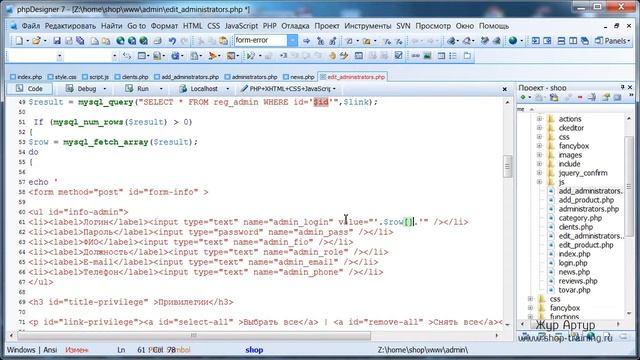This screenshot has width=640, height=360.
Task: Open the PHP+XHTML+CSS+JavaScript syntax dropdown
Action: click(334, 89)
